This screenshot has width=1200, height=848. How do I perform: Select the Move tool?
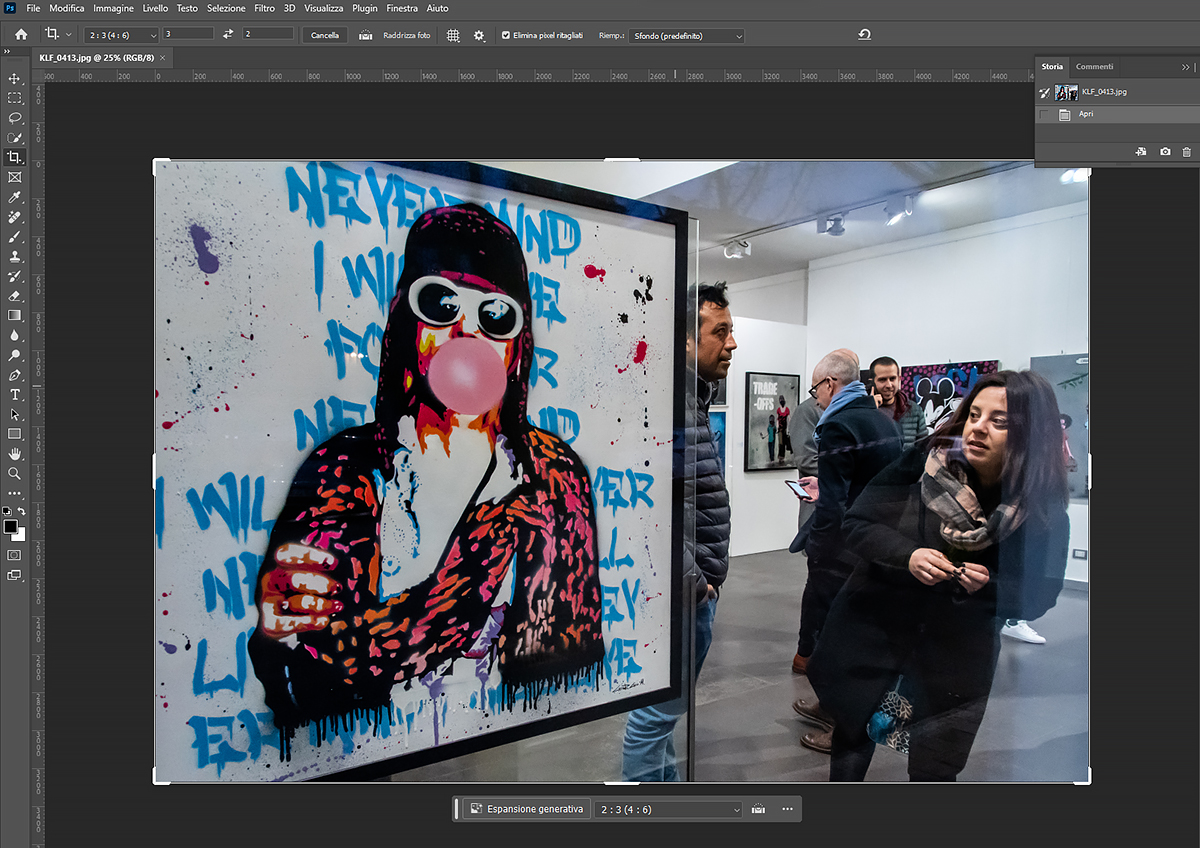[14, 78]
